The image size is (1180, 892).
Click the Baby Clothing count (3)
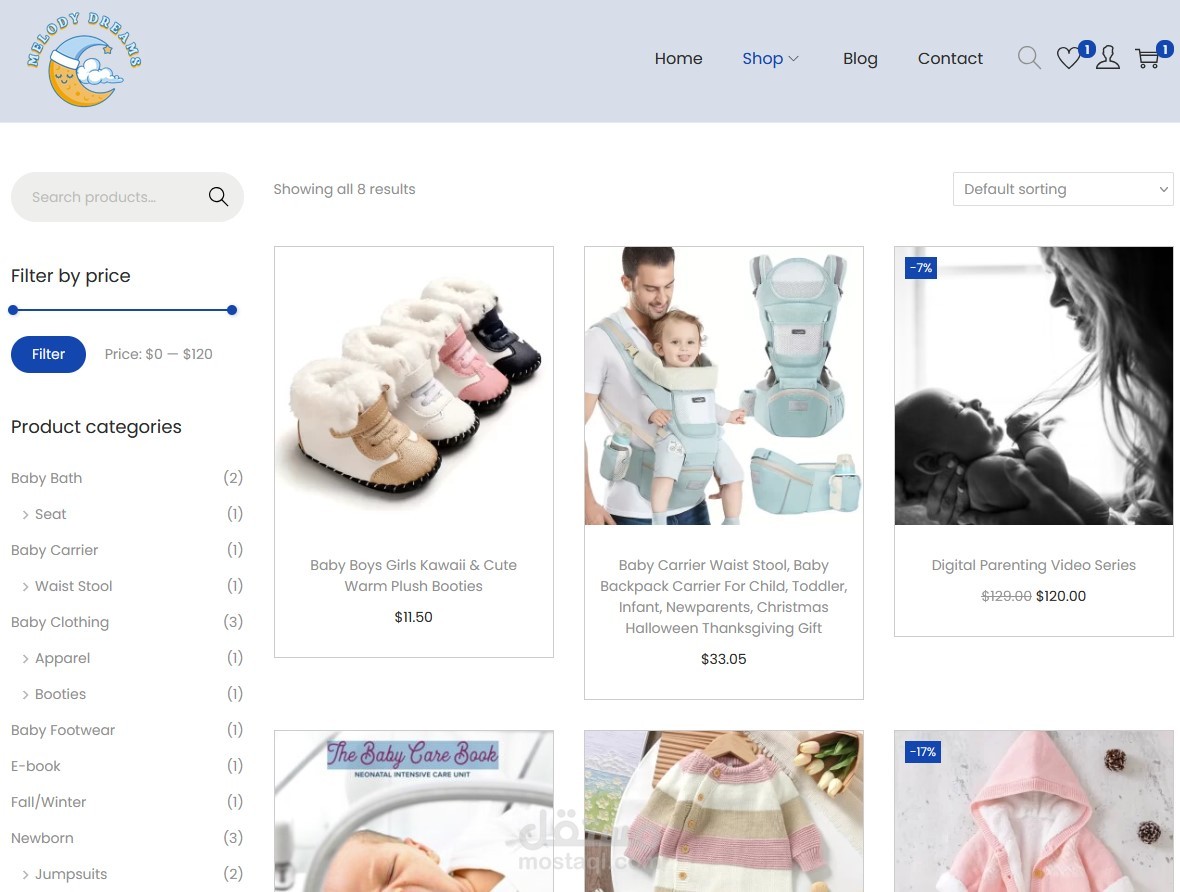click(x=233, y=622)
